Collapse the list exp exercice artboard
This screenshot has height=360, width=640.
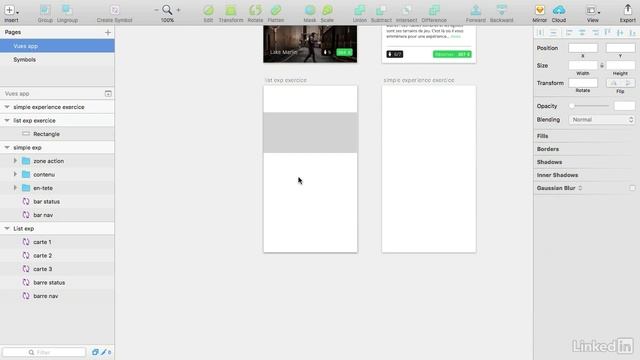(7, 120)
